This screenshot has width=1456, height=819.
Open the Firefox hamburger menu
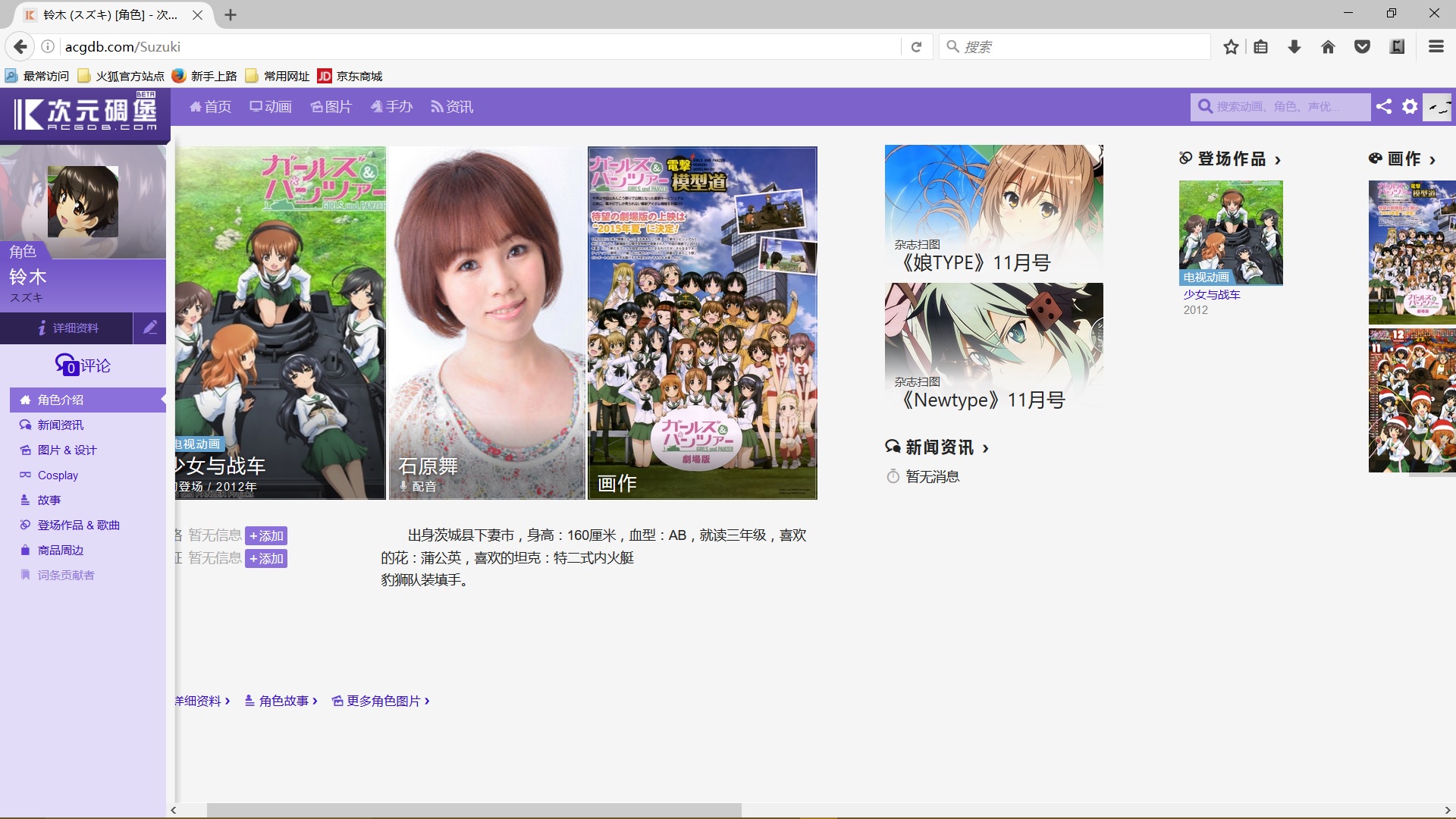[x=1436, y=47]
